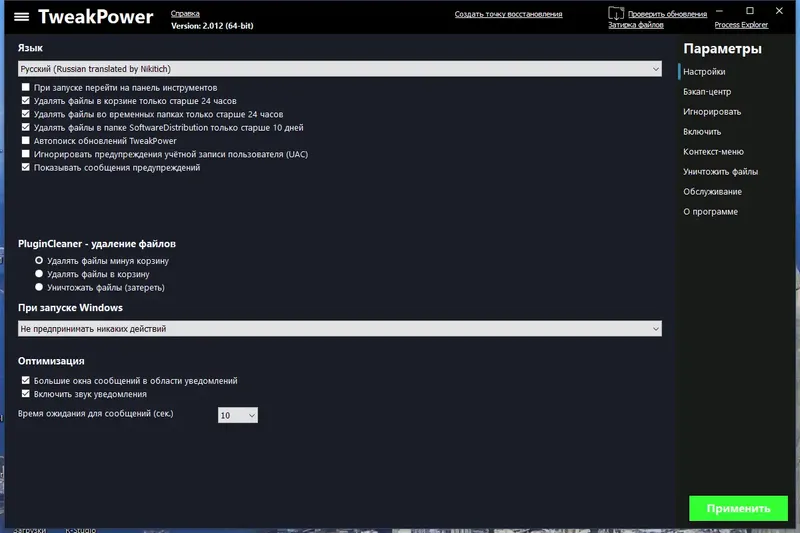Select Настройки in Параметры sidebar
The image size is (800, 533).
coord(704,72)
